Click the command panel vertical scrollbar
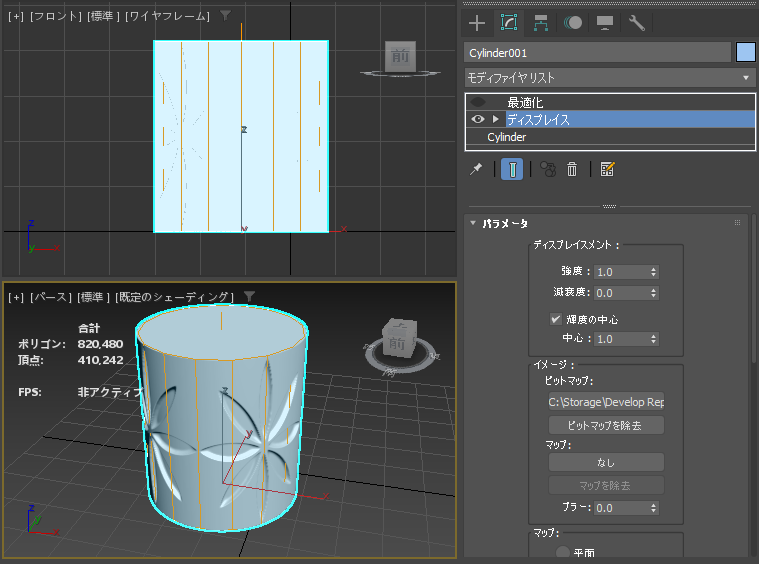This screenshot has width=759, height=564. click(754, 288)
